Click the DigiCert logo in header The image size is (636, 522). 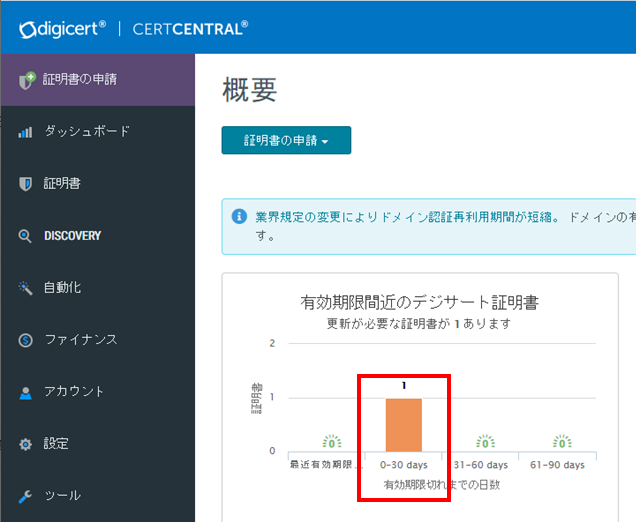pos(62,30)
